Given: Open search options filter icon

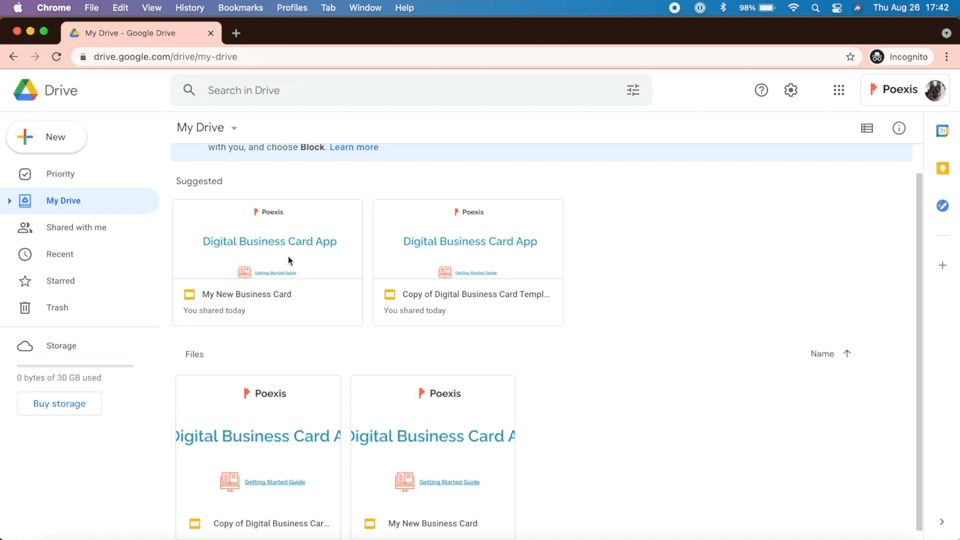Looking at the screenshot, I should tap(633, 90).
